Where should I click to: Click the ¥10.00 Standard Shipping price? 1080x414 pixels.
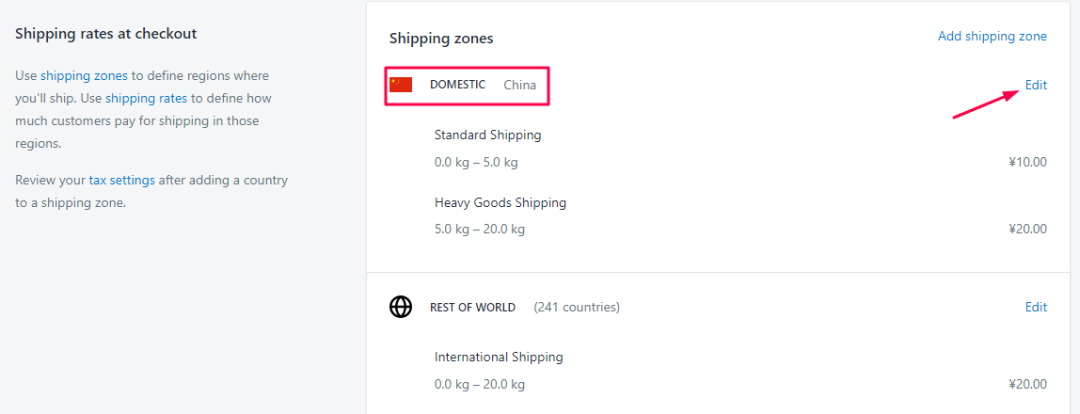click(x=1027, y=163)
